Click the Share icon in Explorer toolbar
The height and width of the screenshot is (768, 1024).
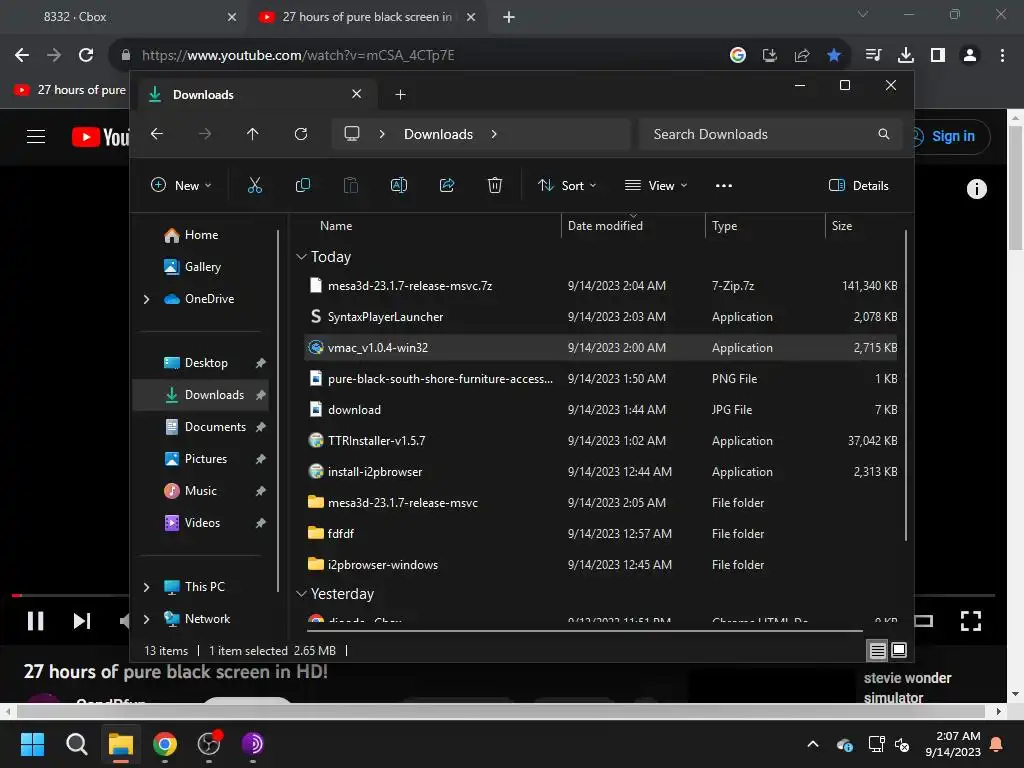point(447,185)
